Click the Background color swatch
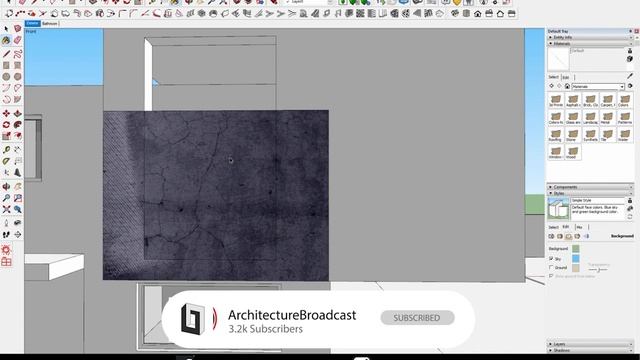The width and height of the screenshot is (640, 360). coord(576,249)
